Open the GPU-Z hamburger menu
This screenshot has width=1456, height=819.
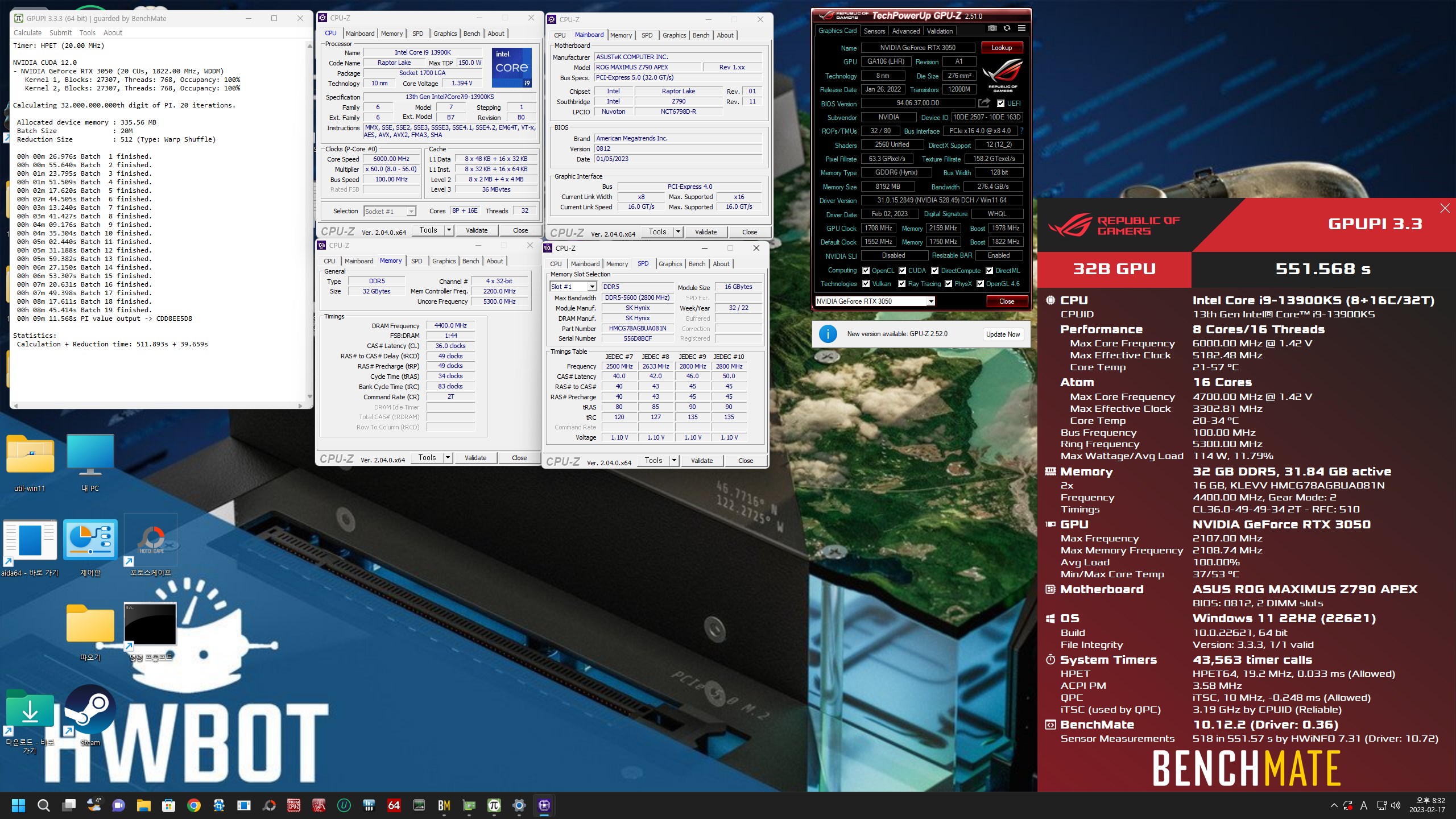[1021, 28]
